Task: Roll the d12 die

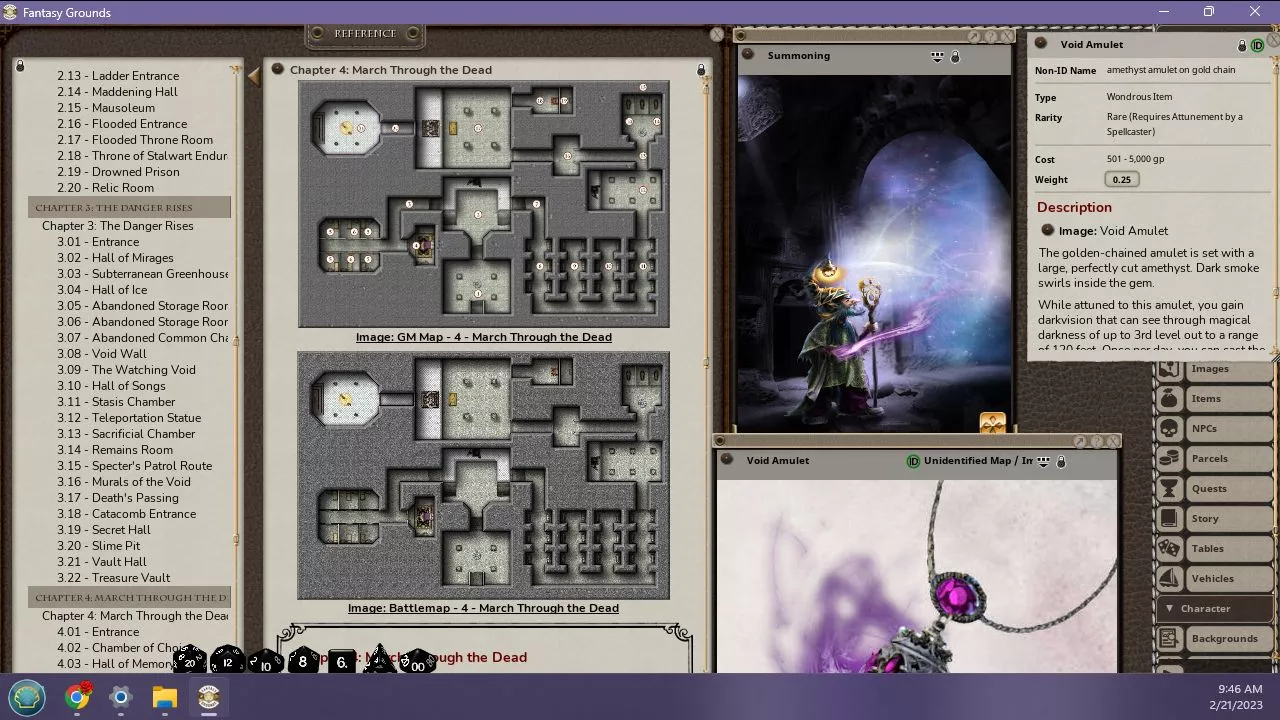Action: pyautogui.click(x=227, y=660)
